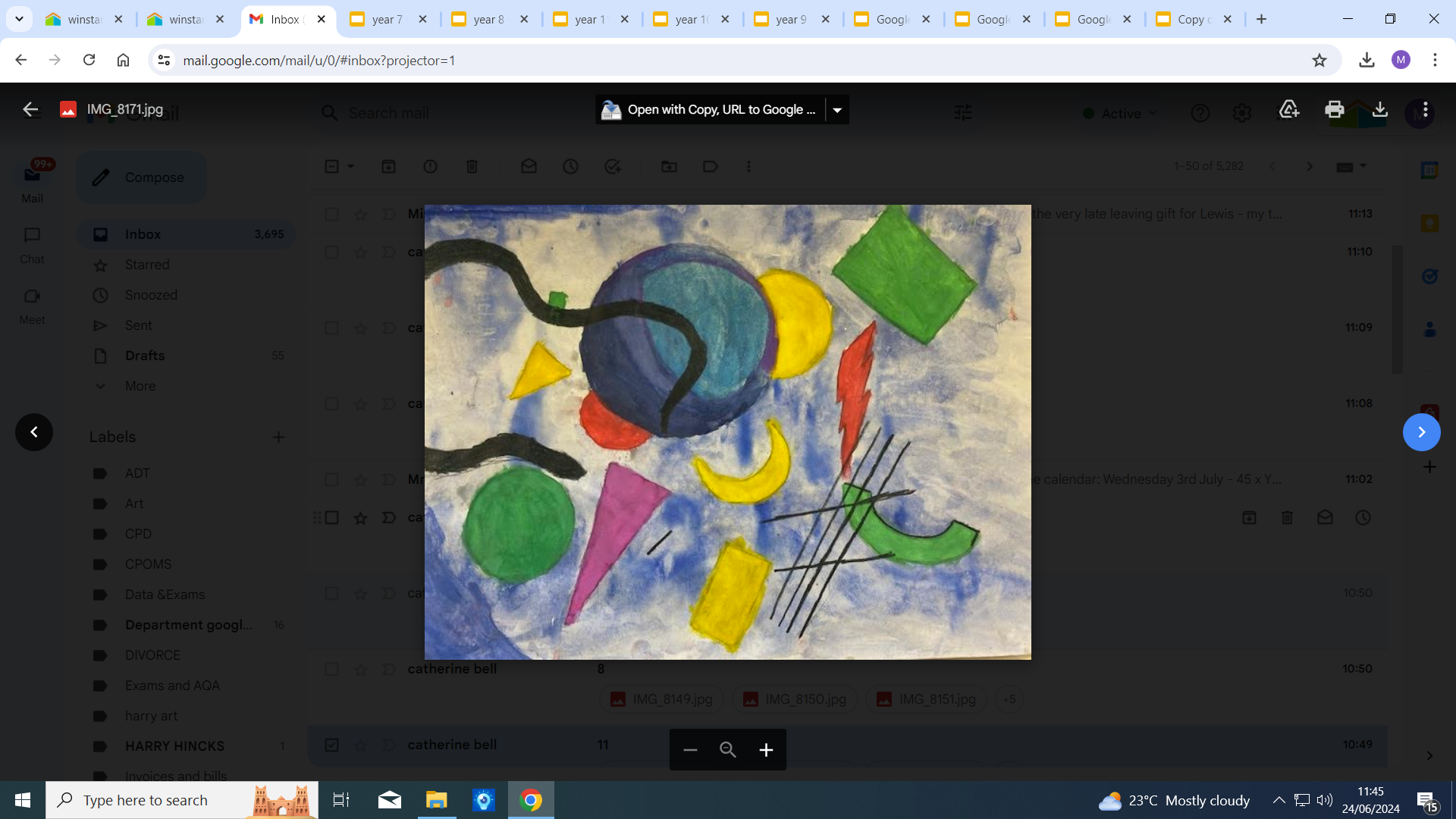
Task: Open with Copy, URL to Google
Action: click(x=711, y=110)
